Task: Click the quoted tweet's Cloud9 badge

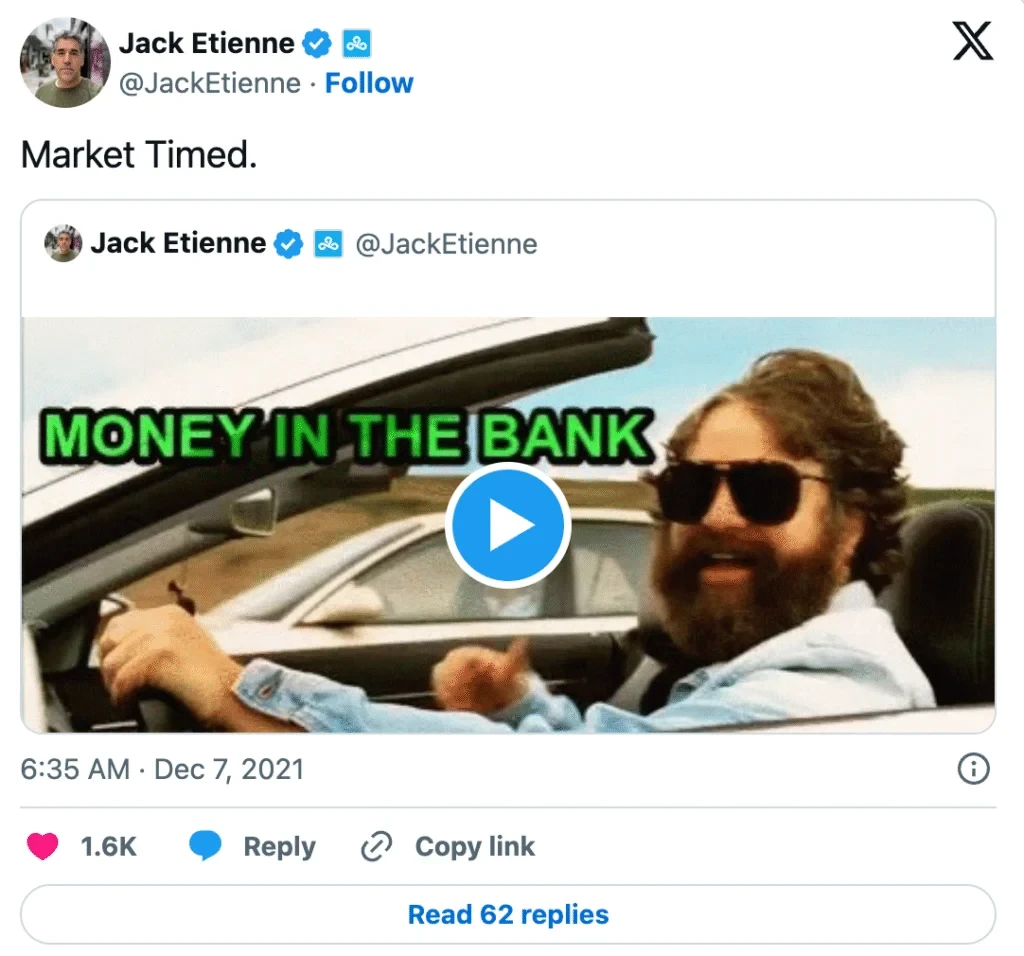Action: click(x=328, y=244)
